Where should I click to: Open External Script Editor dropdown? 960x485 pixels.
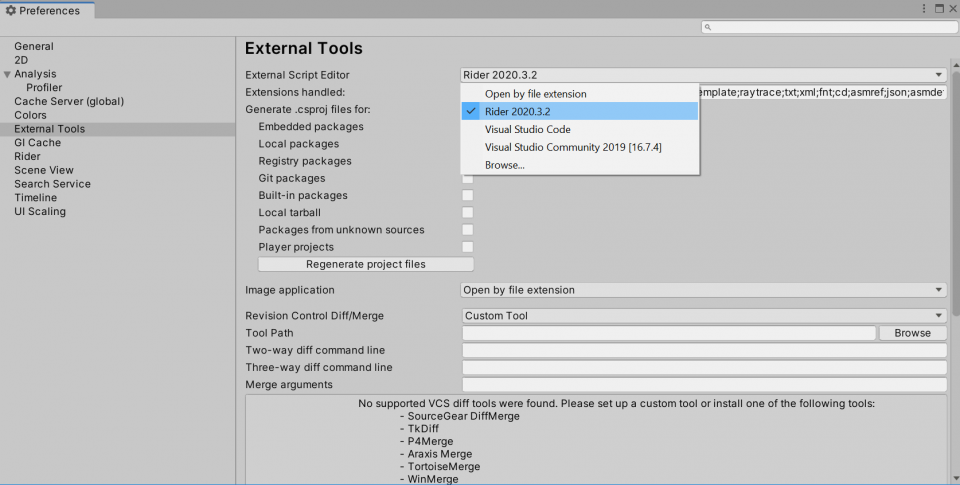(703, 75)
